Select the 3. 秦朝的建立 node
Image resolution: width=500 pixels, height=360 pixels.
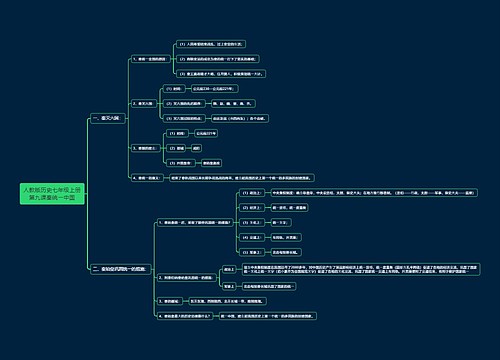click(146, 148)
